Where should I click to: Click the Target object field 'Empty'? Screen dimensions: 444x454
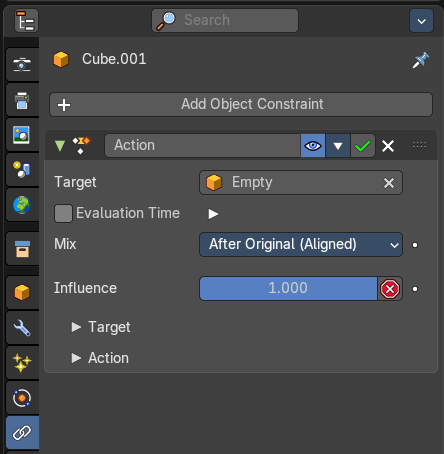pos(301,183)
